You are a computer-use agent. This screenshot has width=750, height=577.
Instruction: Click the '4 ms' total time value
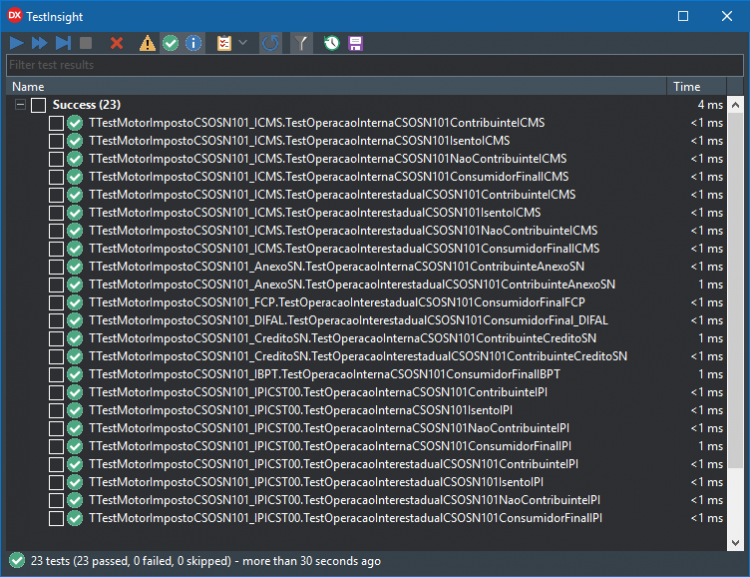tap(710, 105)
